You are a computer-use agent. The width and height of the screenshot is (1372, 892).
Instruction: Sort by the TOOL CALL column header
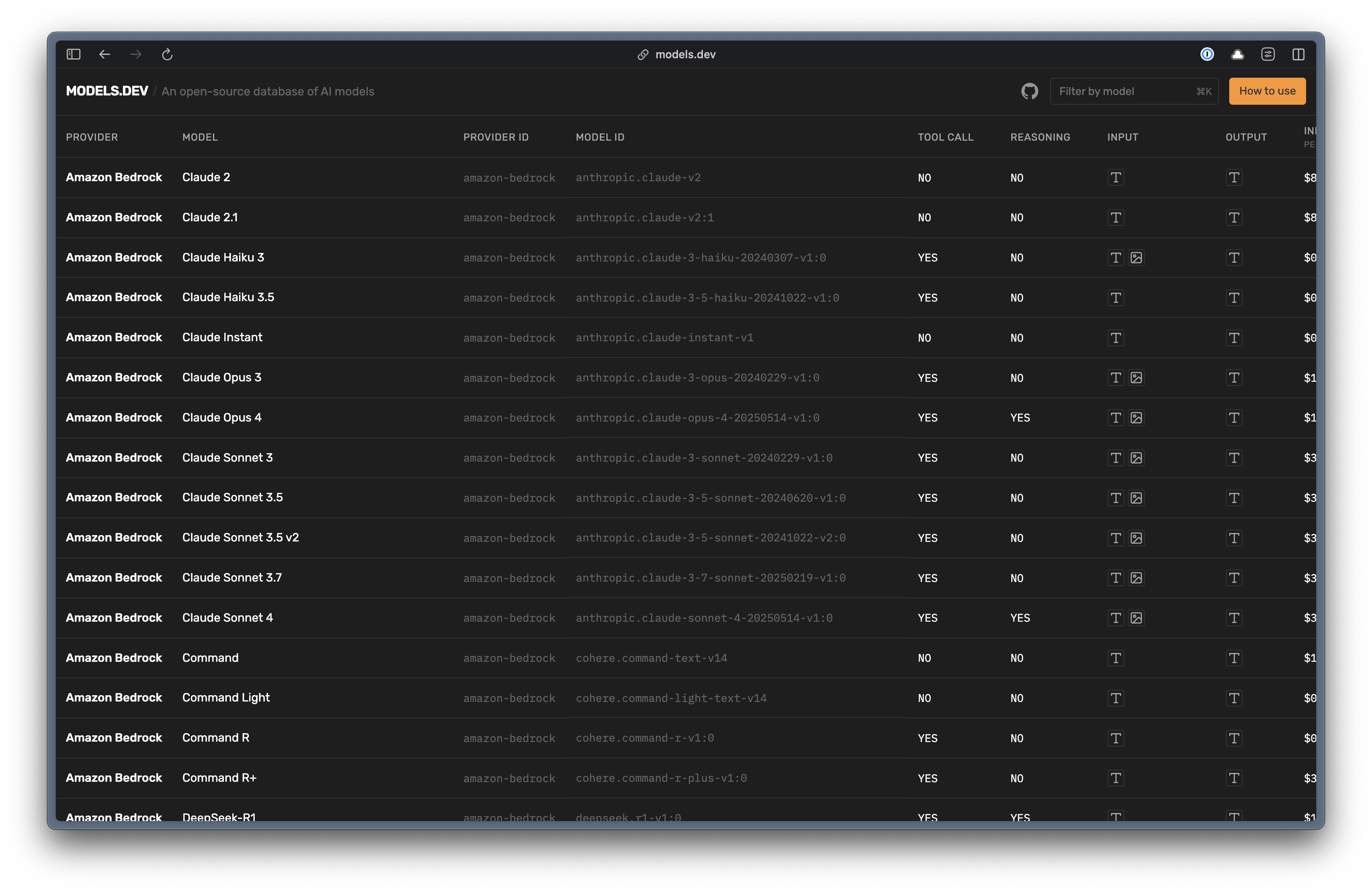click(945, 137)
